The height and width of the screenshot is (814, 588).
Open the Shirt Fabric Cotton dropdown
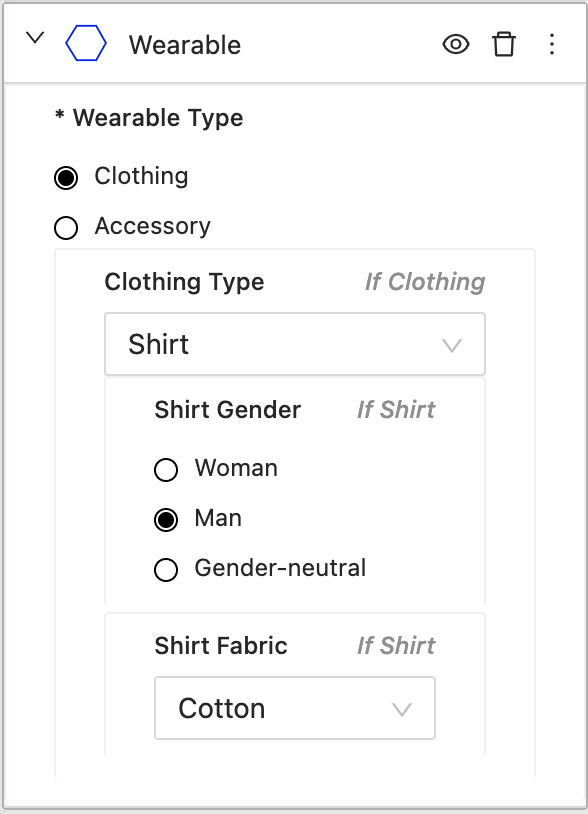[295, 708]
